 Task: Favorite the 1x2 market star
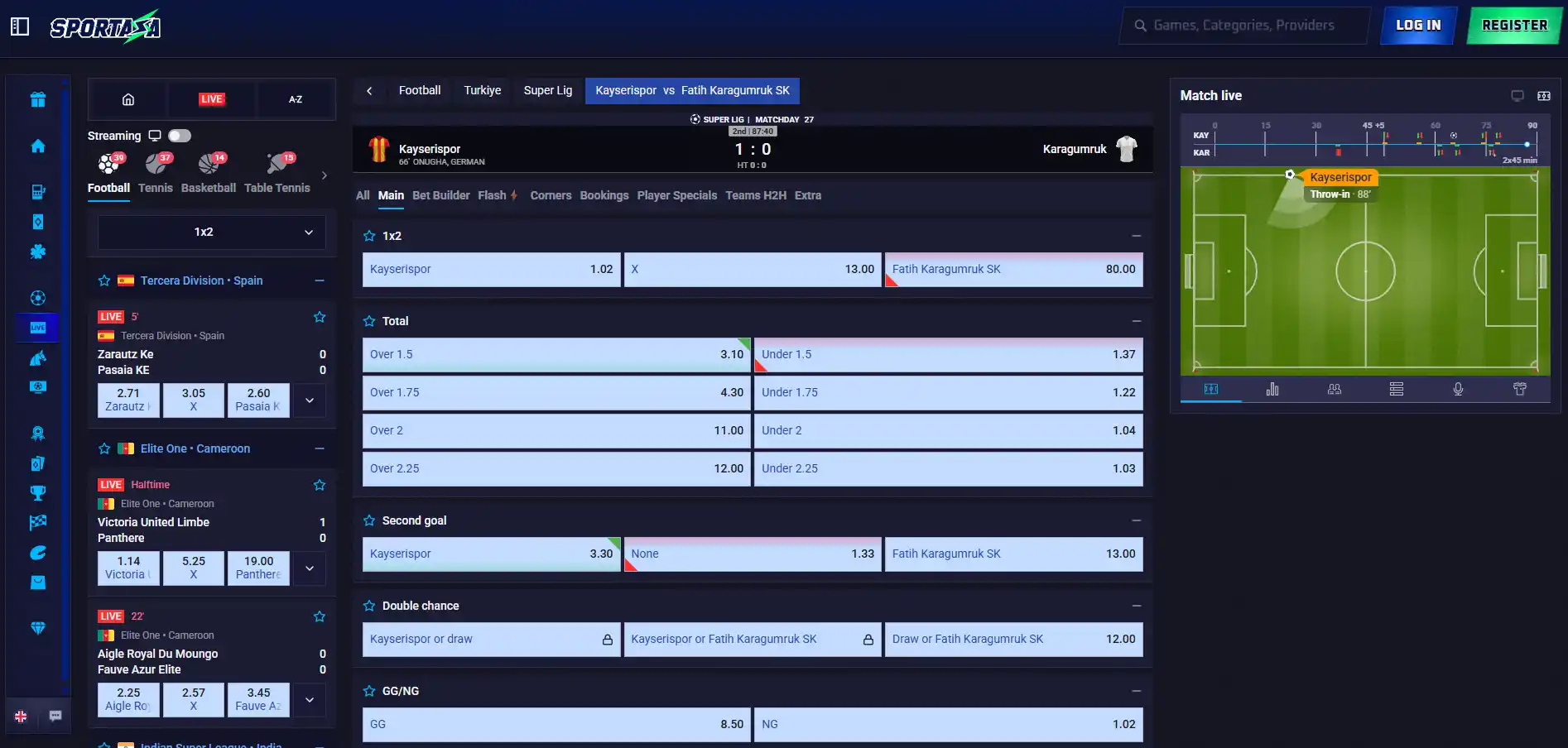click(x=369, y=236)
